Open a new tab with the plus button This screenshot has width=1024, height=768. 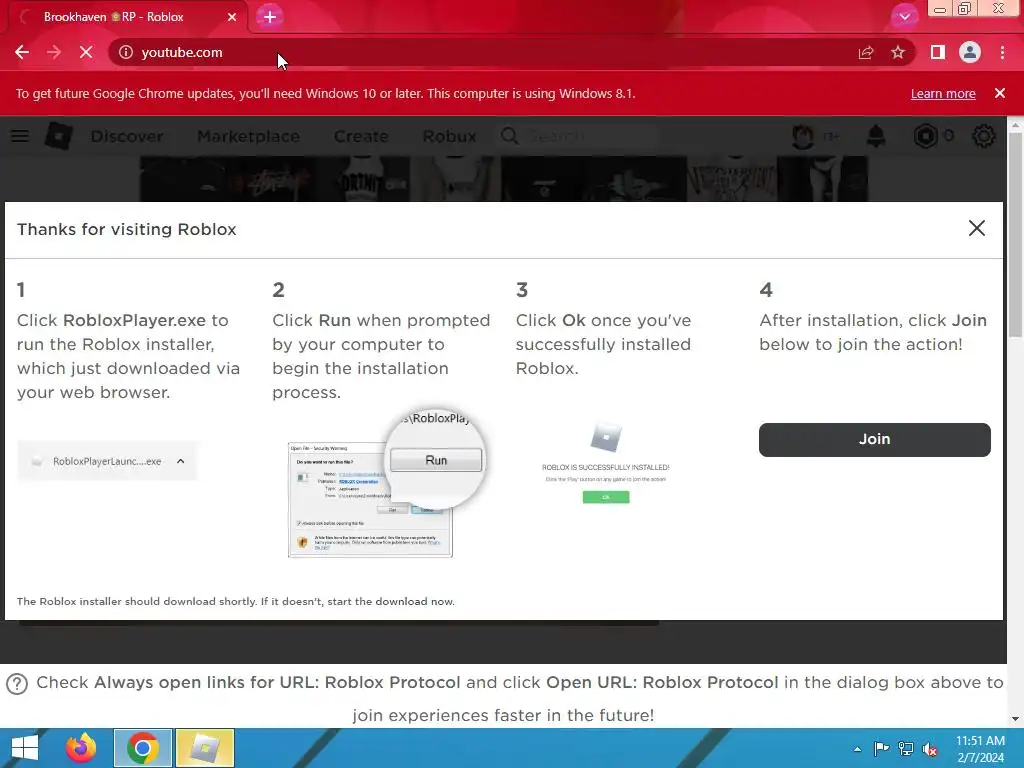pyautogui.click(x=270, y=17)
